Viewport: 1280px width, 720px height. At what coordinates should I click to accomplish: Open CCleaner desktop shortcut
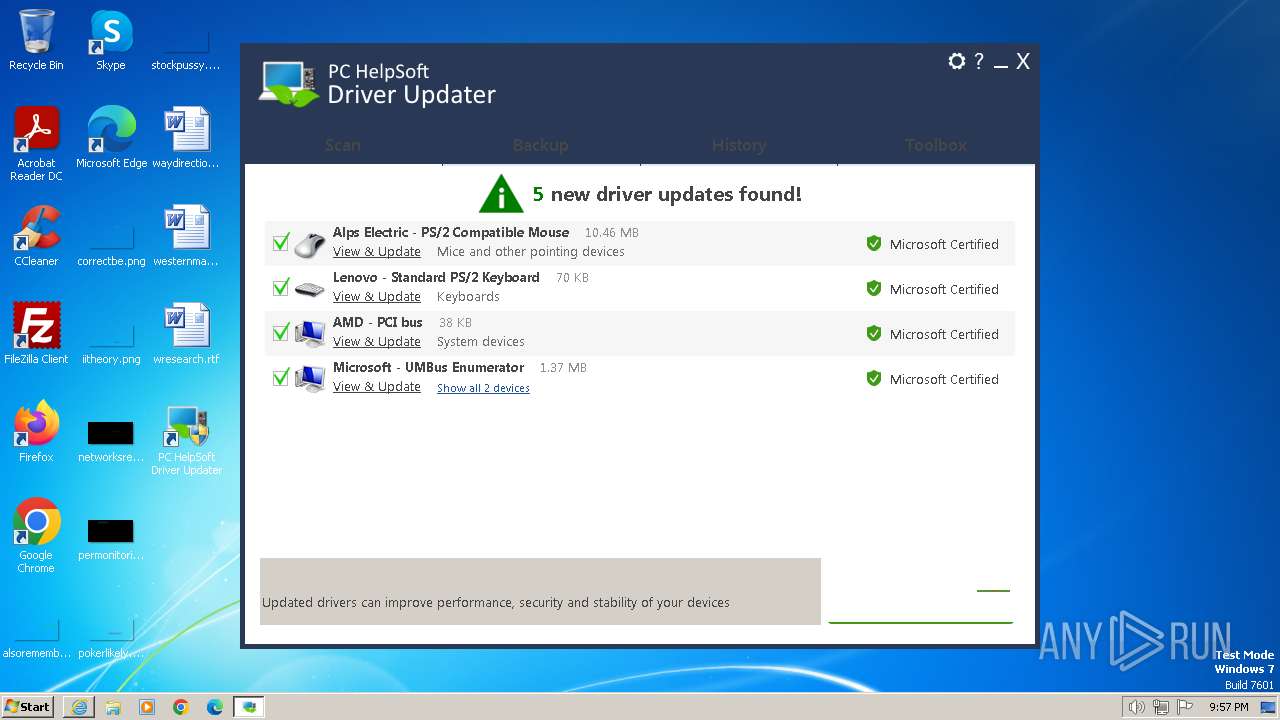tap(36, 236)
